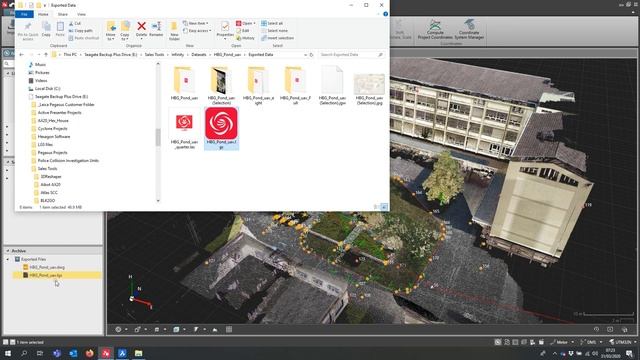
Task: Select the large red HBG_Pond_uav.lgs file
Action: 221,128
